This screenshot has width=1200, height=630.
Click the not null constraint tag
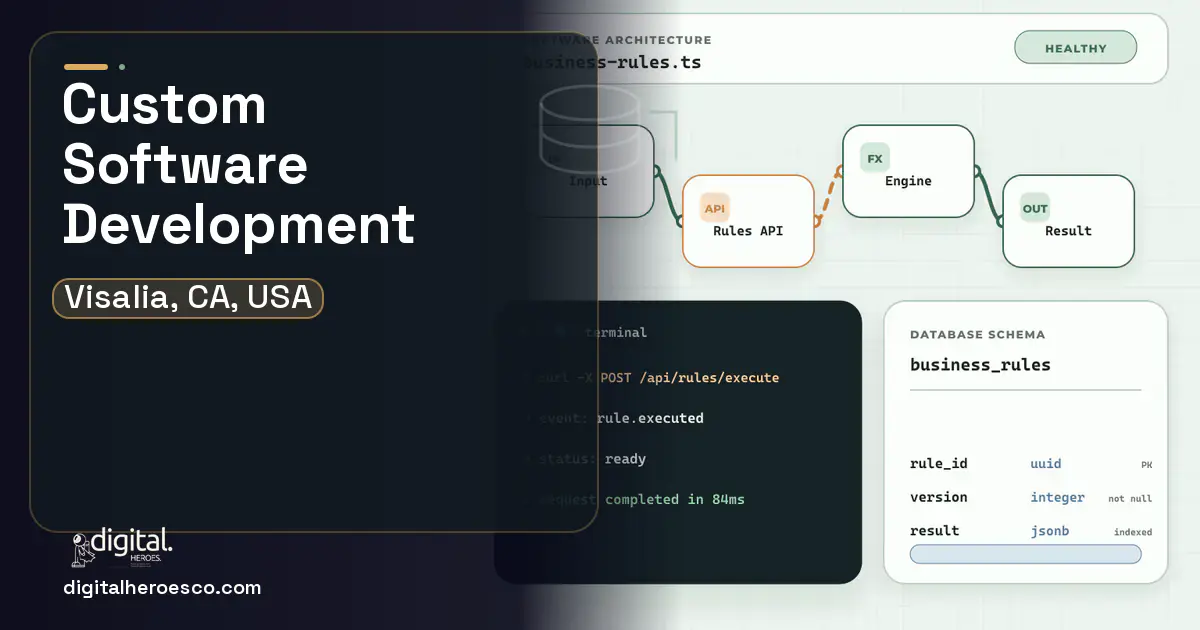(x=1130, y=498)
